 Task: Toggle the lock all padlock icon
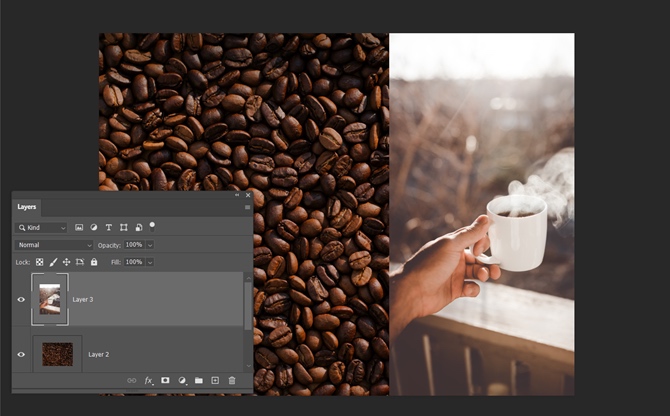pos(94,262)
